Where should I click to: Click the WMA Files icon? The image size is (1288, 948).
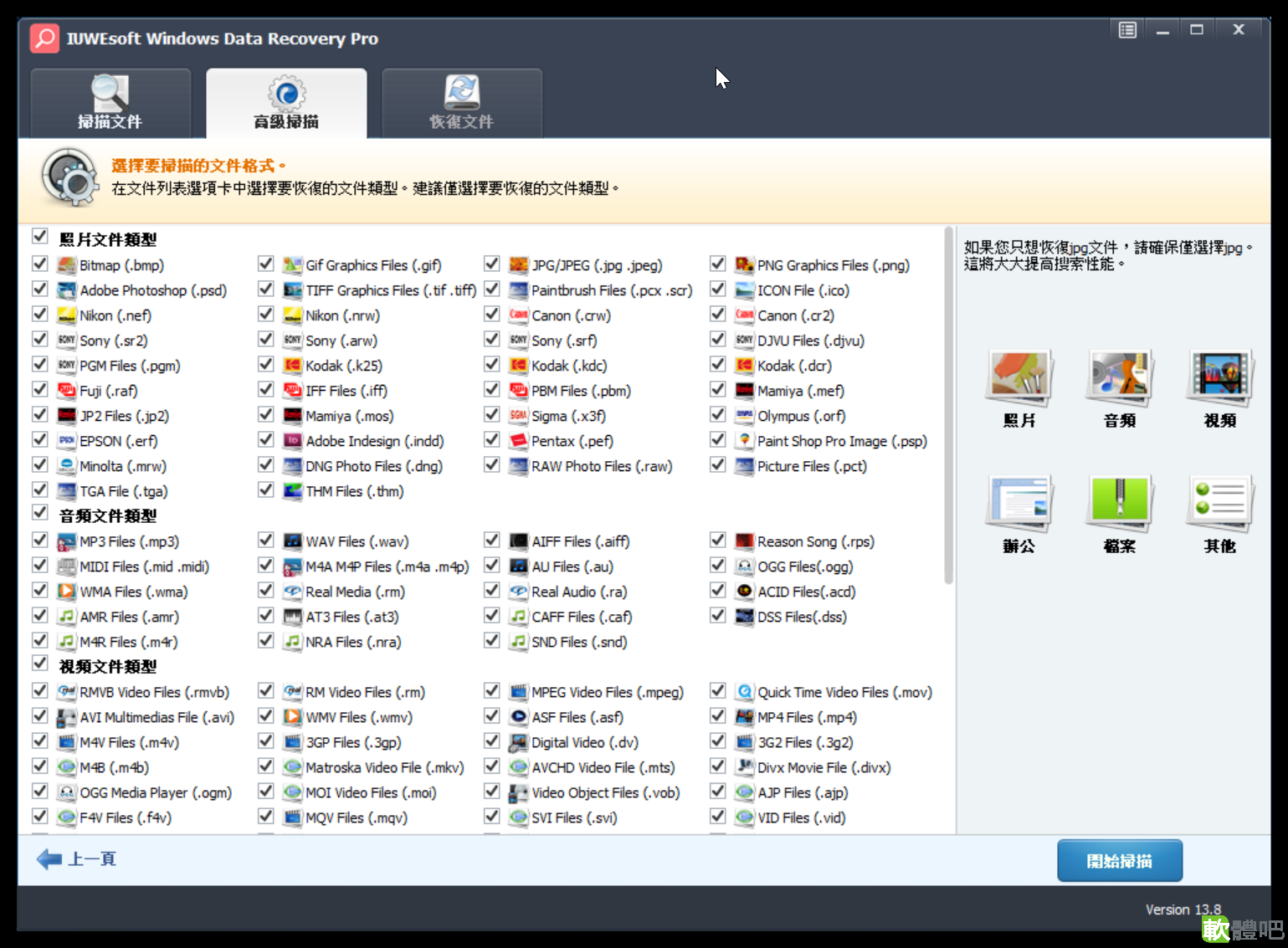point(67,592)
